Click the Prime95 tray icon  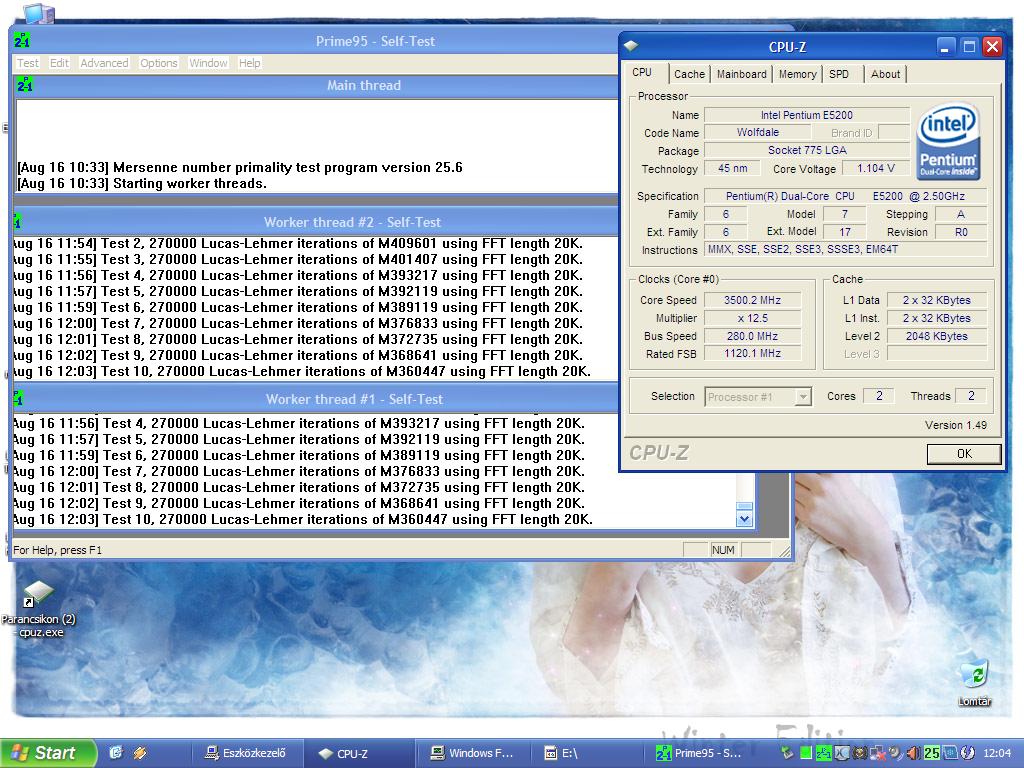(x=824, y=753)
